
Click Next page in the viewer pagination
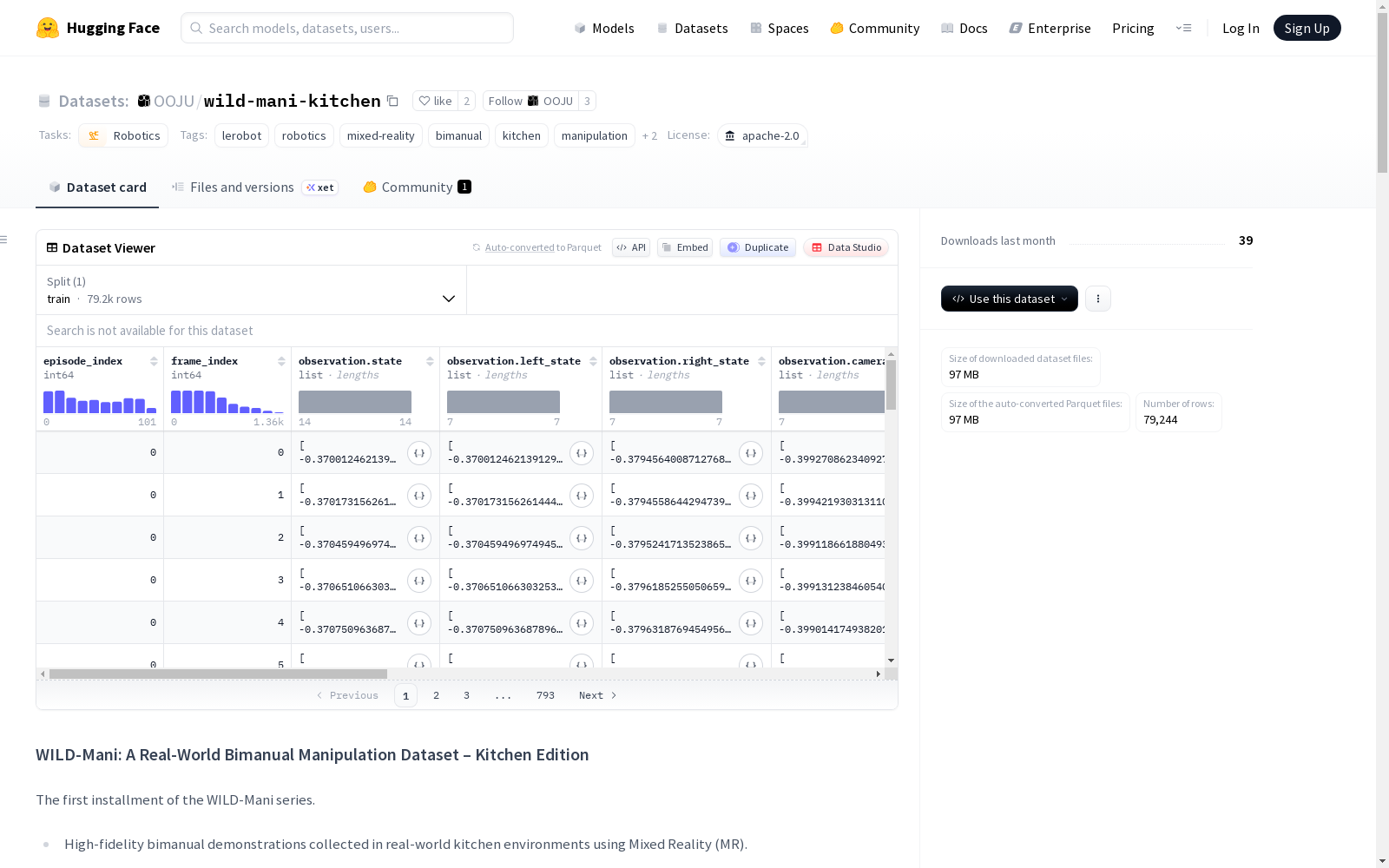597,695
